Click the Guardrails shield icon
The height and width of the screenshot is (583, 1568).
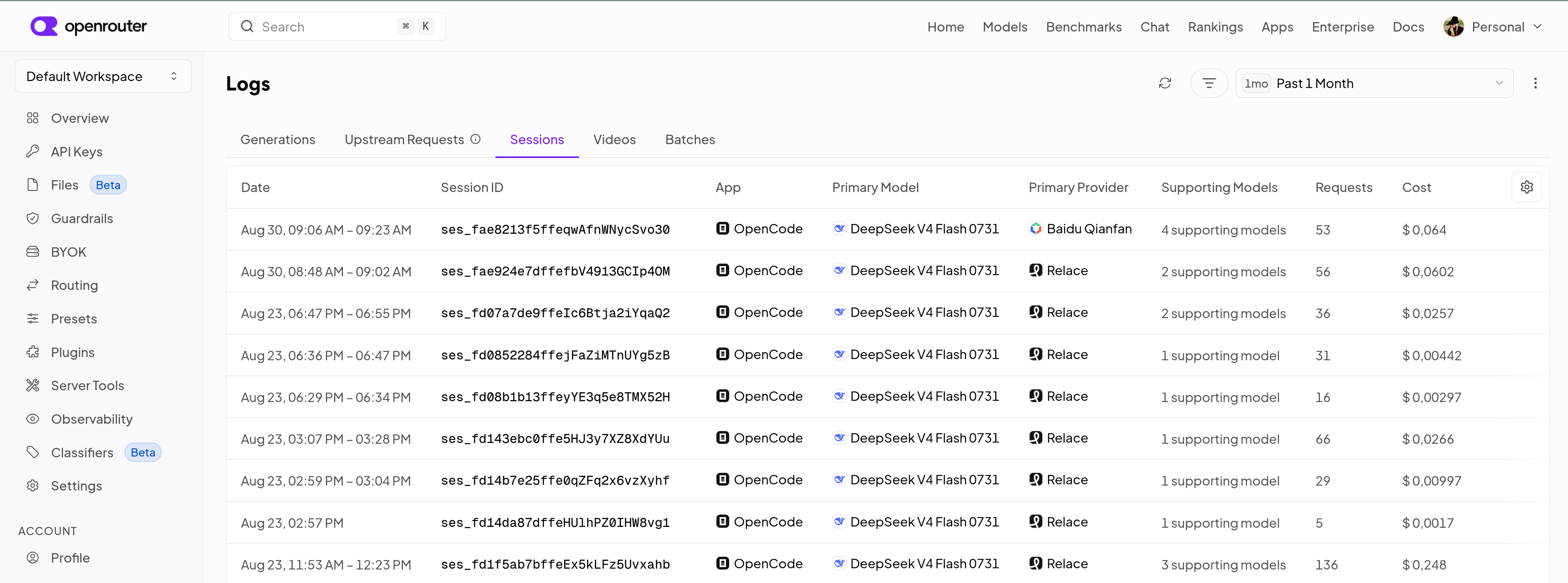pyautogui.click(x=33, y=219)
